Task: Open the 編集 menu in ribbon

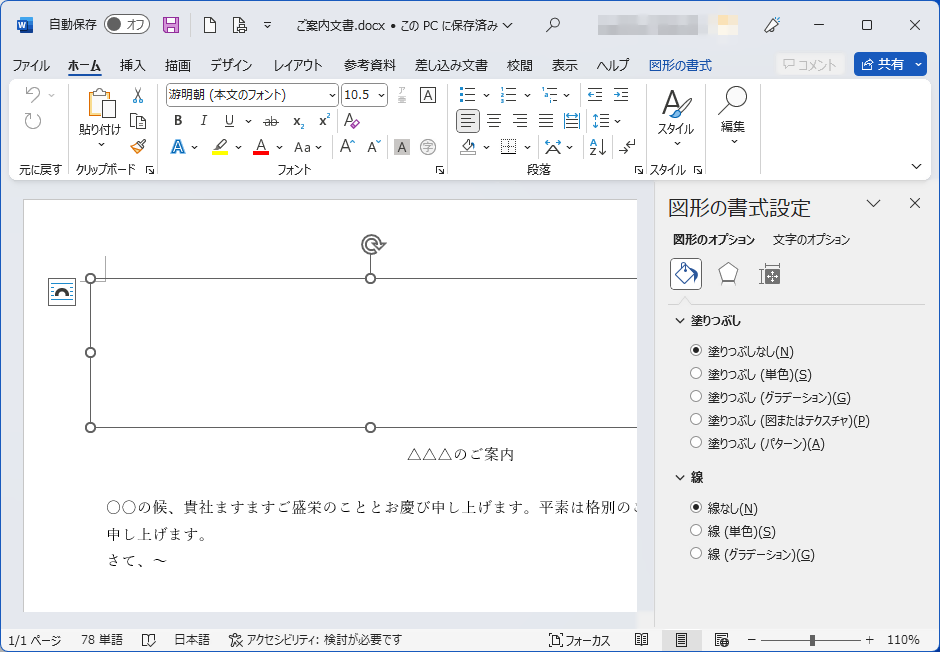Action: coord(731,120)
